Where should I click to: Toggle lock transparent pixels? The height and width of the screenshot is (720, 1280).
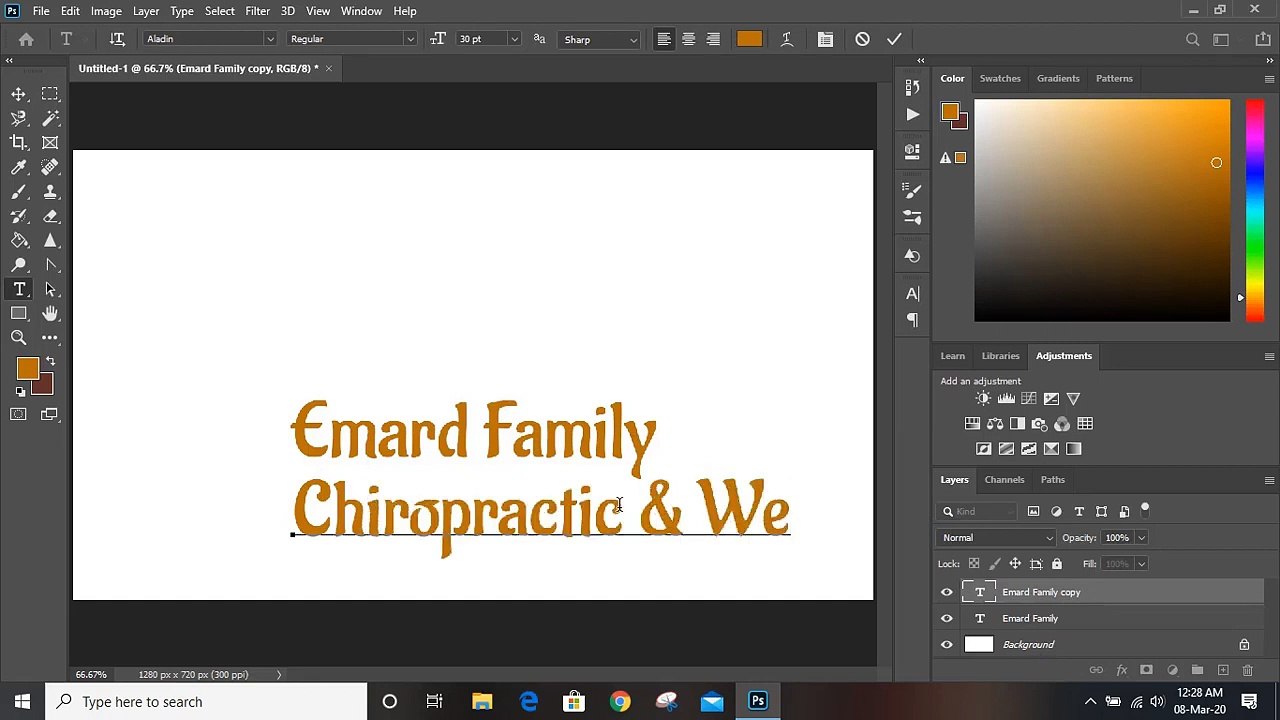974,564
